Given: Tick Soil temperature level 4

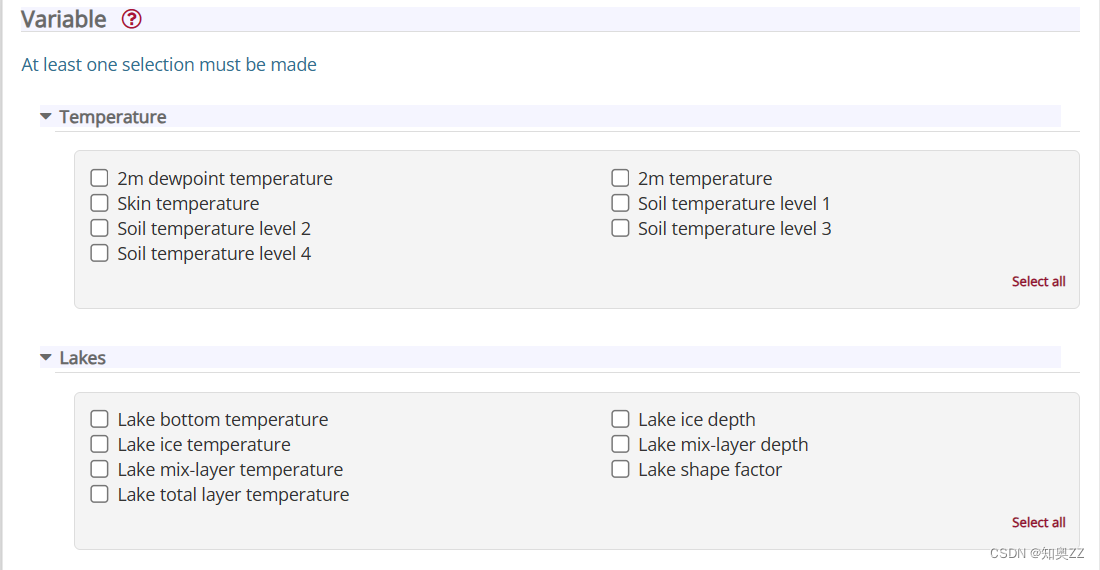Looking at the screenshot, I should (x=99, y=254).
